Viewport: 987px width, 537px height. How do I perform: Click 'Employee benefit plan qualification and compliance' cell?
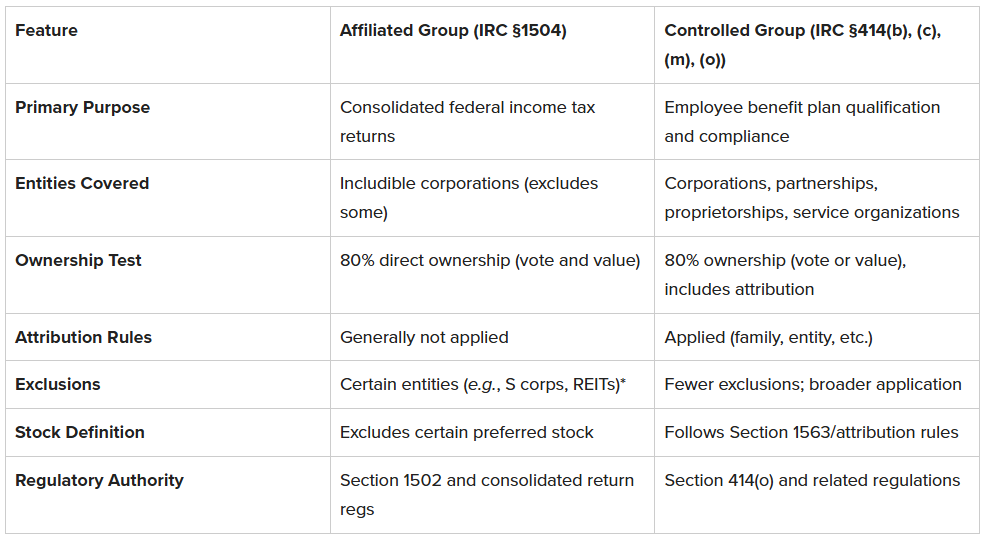coord(802,121)
